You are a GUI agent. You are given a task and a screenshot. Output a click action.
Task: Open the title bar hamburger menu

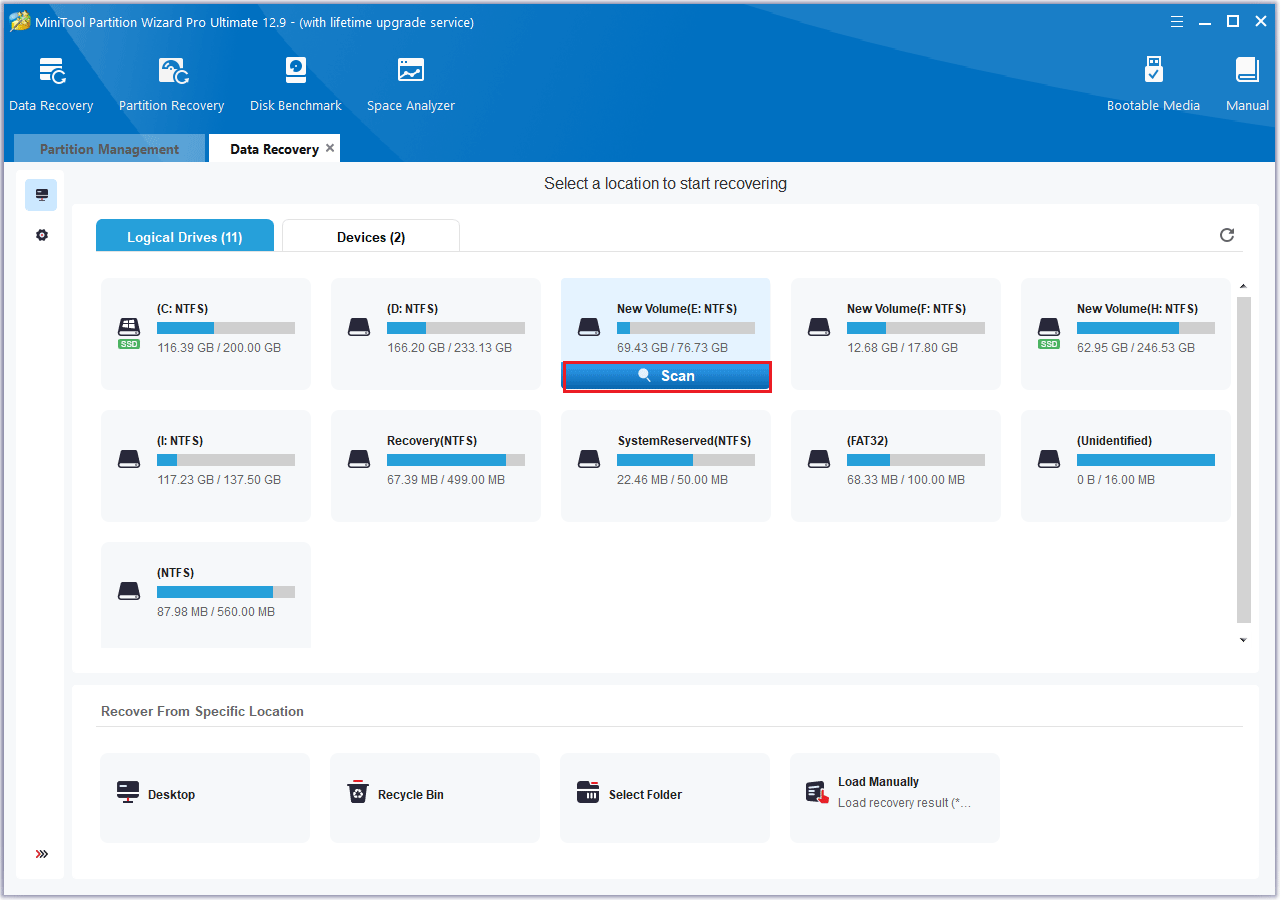(x=1177, y=21)
